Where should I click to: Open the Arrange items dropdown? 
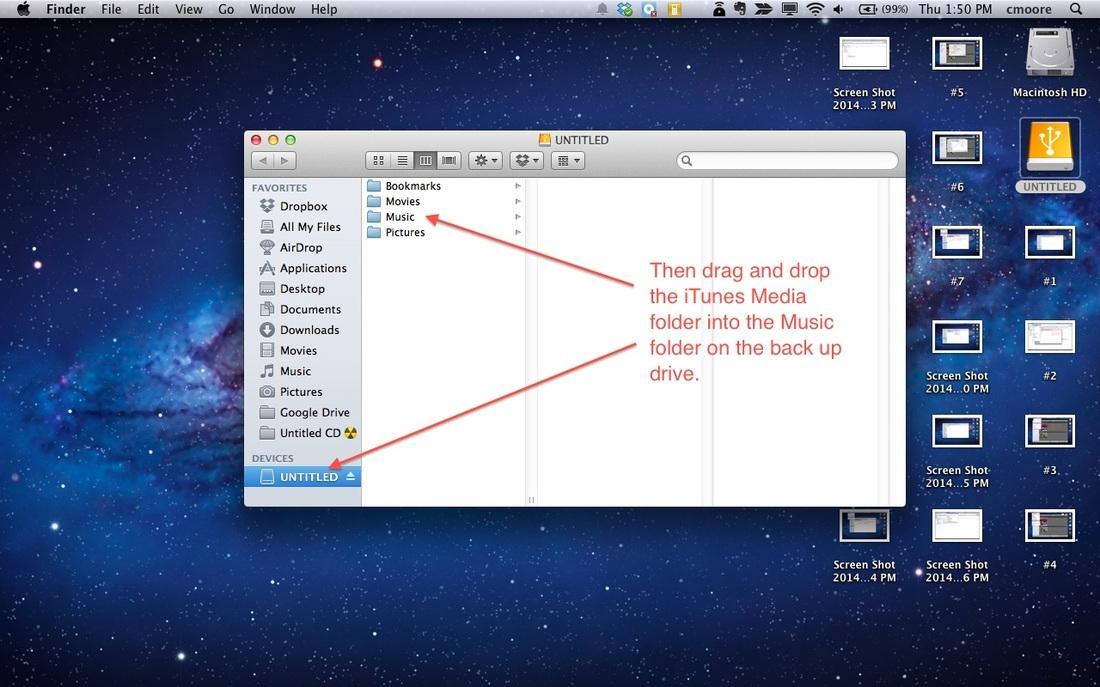pyautogui.click(x=567, y=161)
